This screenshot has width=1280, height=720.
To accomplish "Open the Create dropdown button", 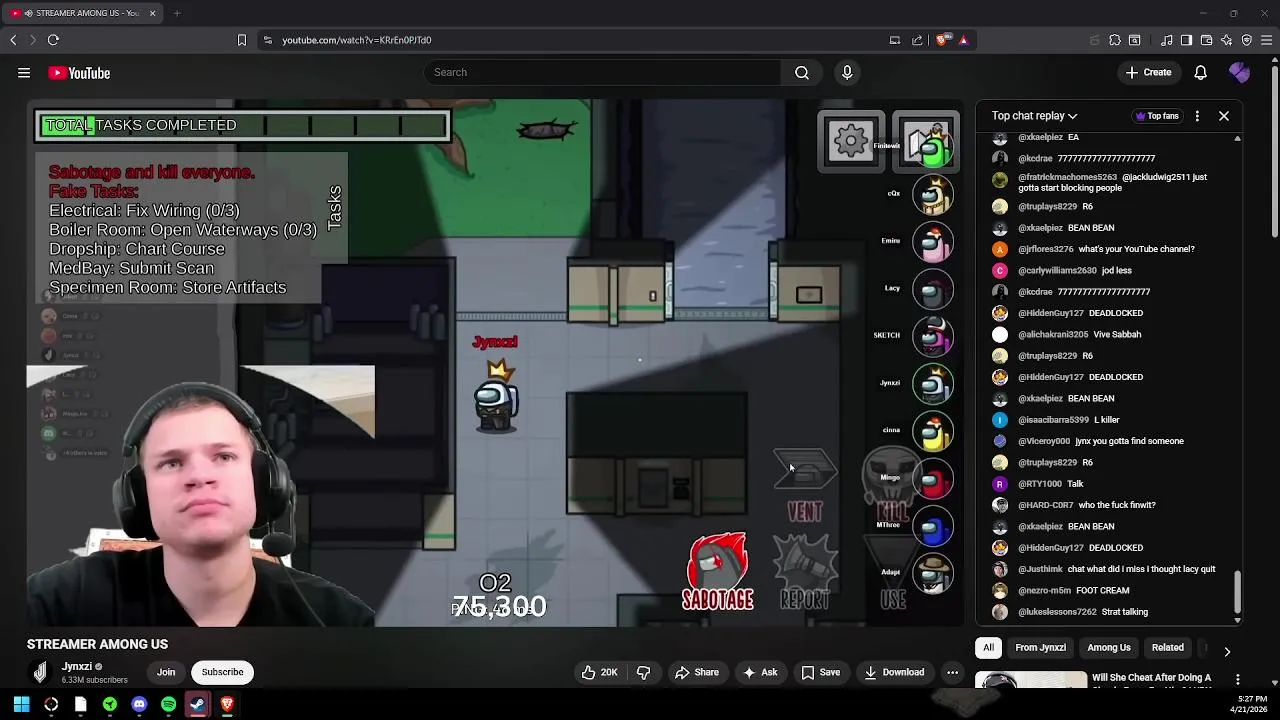I will click(1147, 72).
